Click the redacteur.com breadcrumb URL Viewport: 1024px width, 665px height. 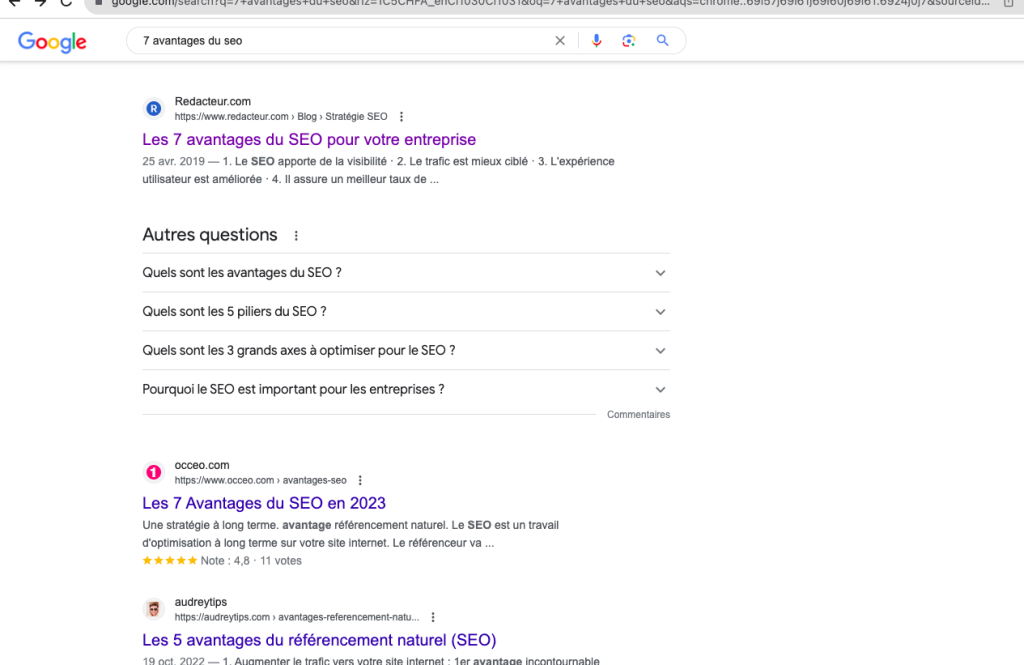coord(281,116)
